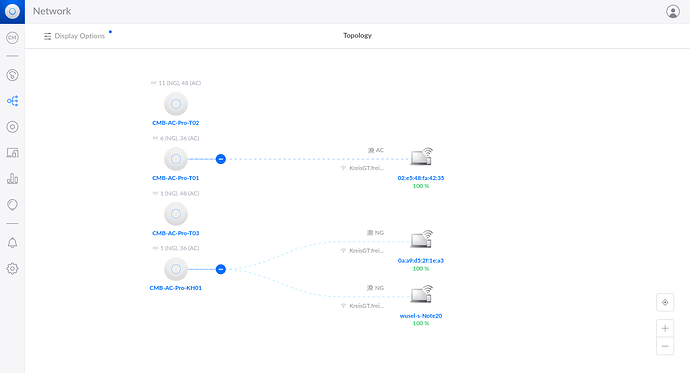Zoom out the topology map

[x=665, y=346]
